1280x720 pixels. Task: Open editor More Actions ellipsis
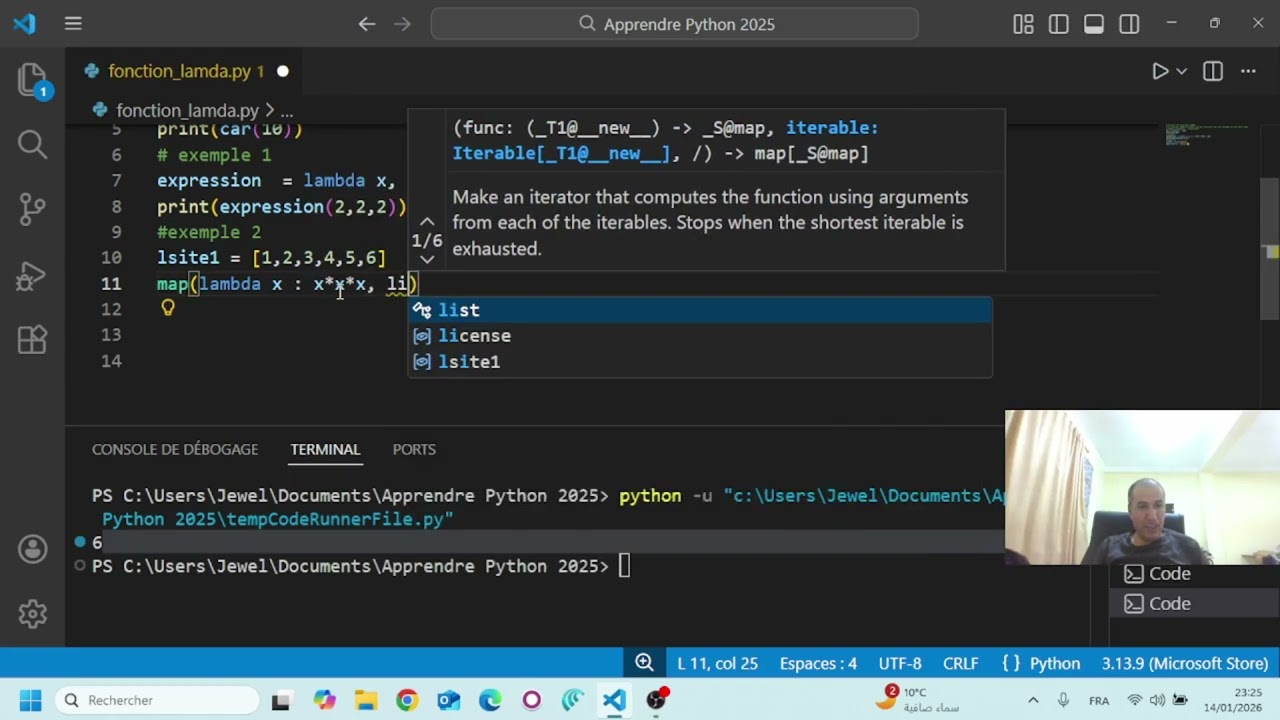pyautogui.click(x=1248, y=71)
